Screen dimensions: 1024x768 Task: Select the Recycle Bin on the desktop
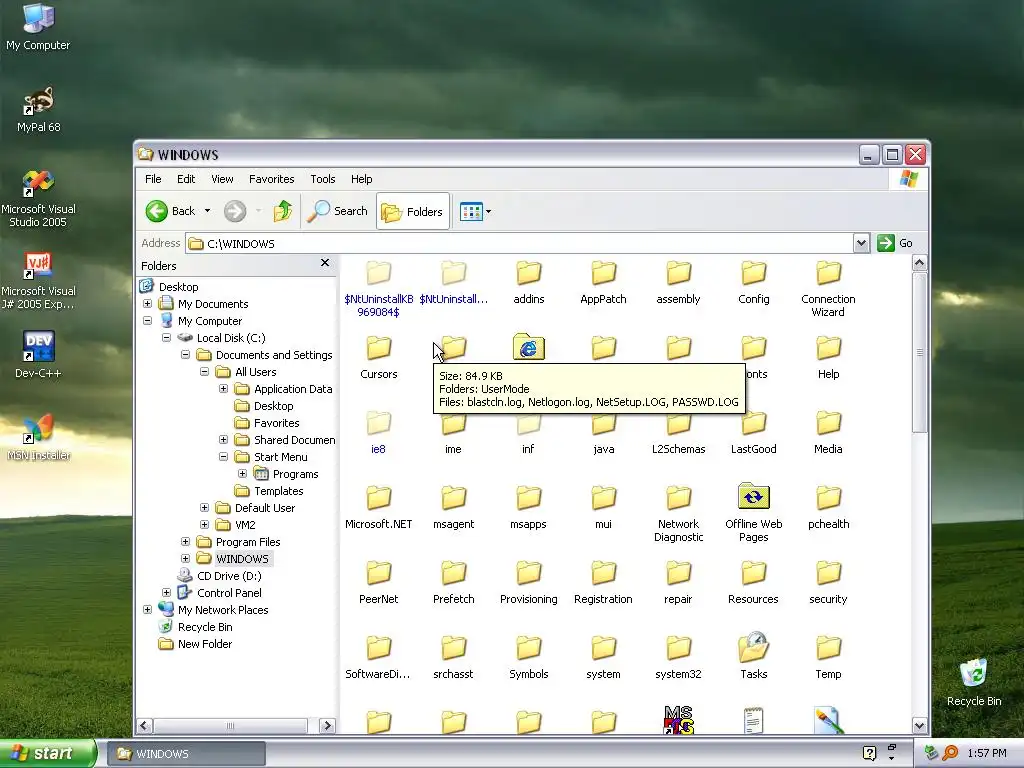pos(974,682)
